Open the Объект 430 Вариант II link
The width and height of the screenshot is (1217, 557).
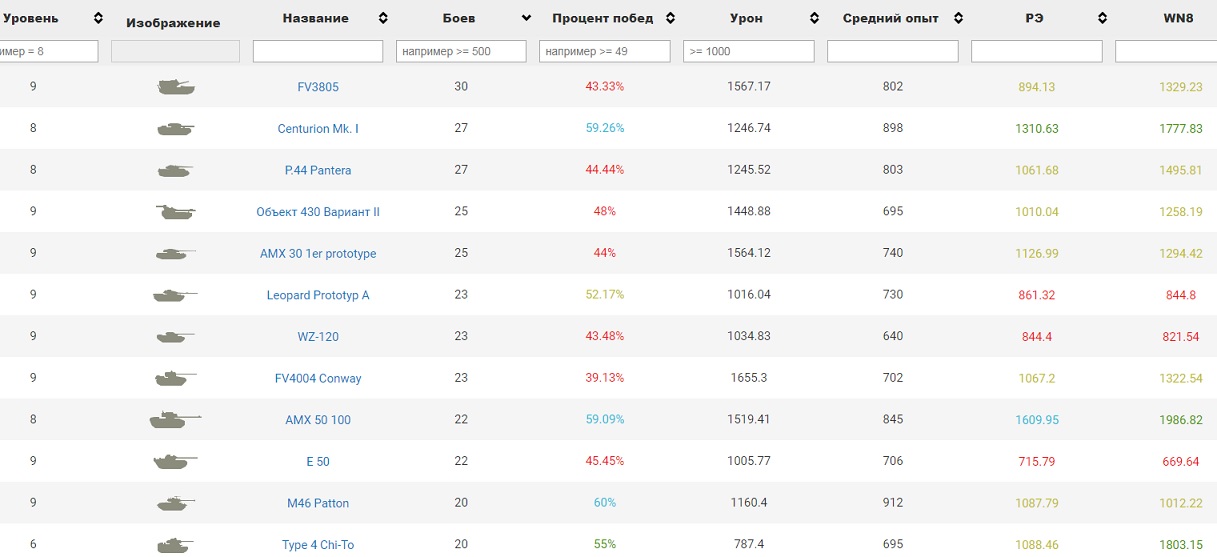(x=318, y=212)
